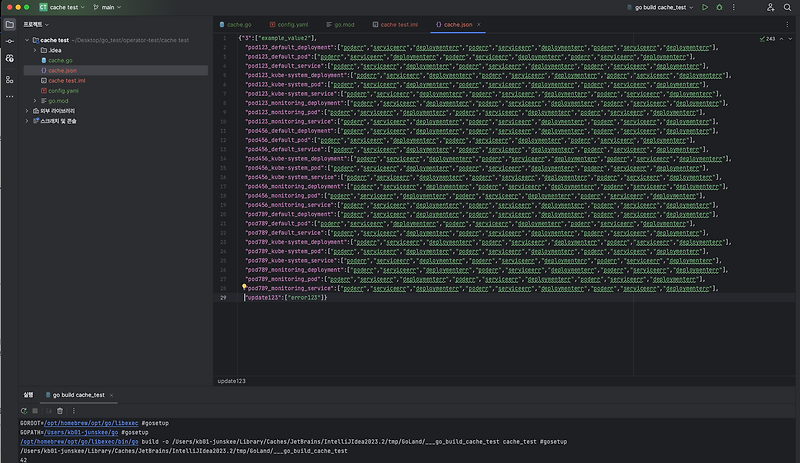Open the Commit tool window
Screen dimensions: 800x463
[9, 41]
